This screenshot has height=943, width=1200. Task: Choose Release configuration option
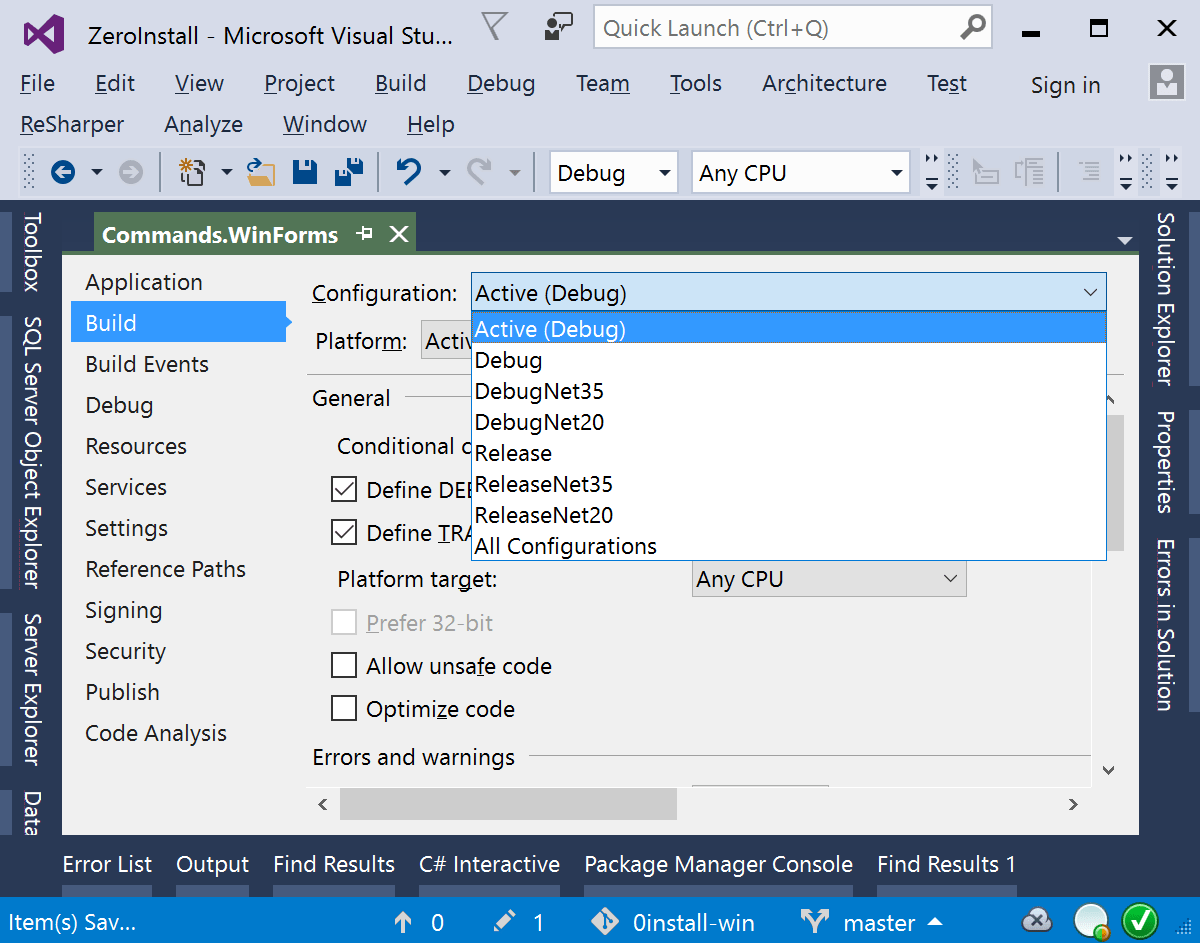tap(789, 453)
